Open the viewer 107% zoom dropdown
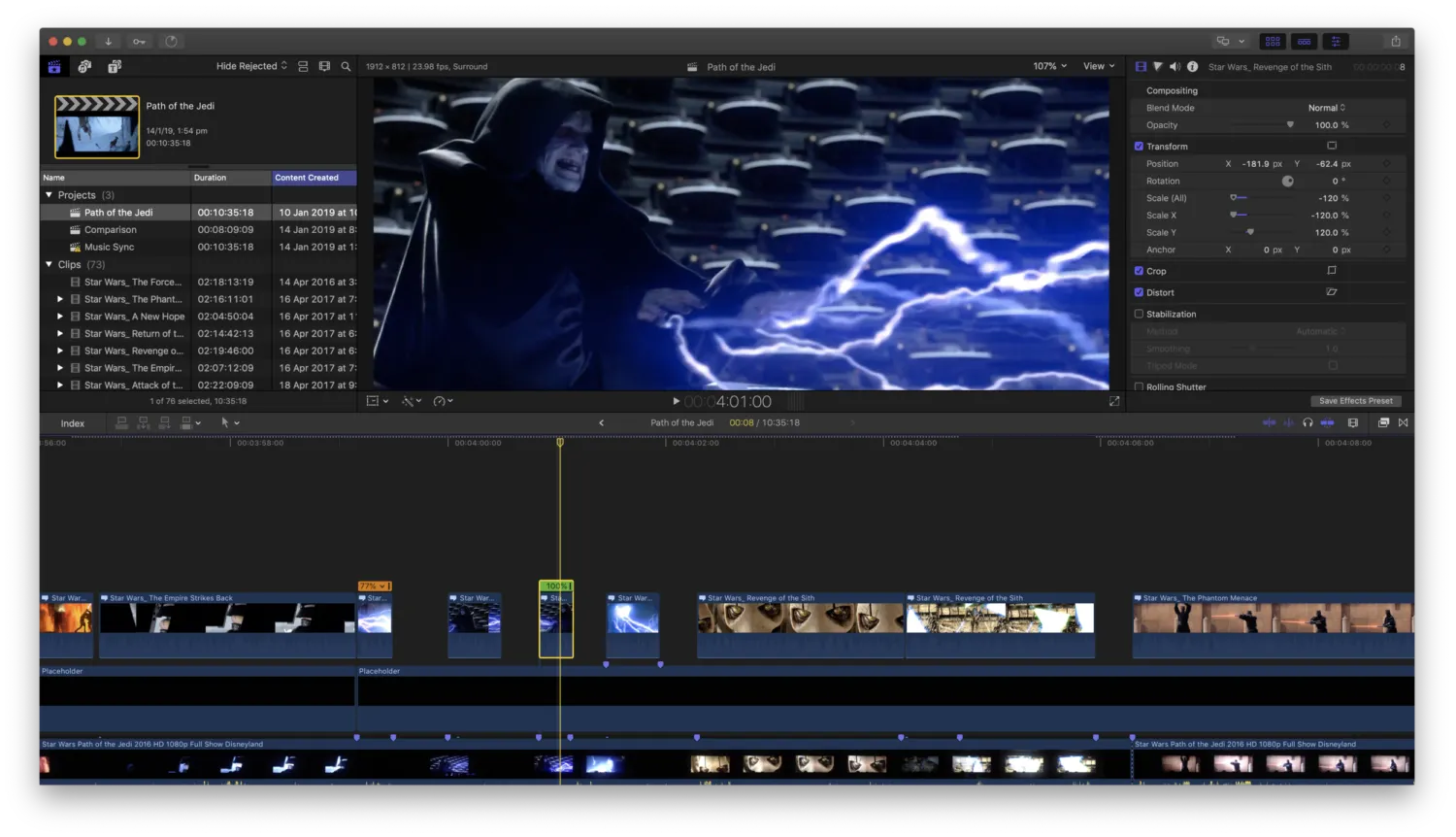The width and height of the screenshot is (1456, 837). point(1049,66)
